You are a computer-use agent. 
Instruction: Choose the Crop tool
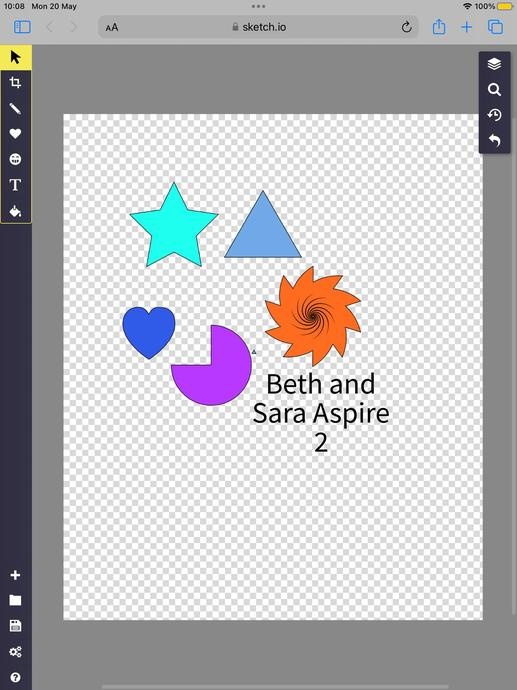[15, 83]
